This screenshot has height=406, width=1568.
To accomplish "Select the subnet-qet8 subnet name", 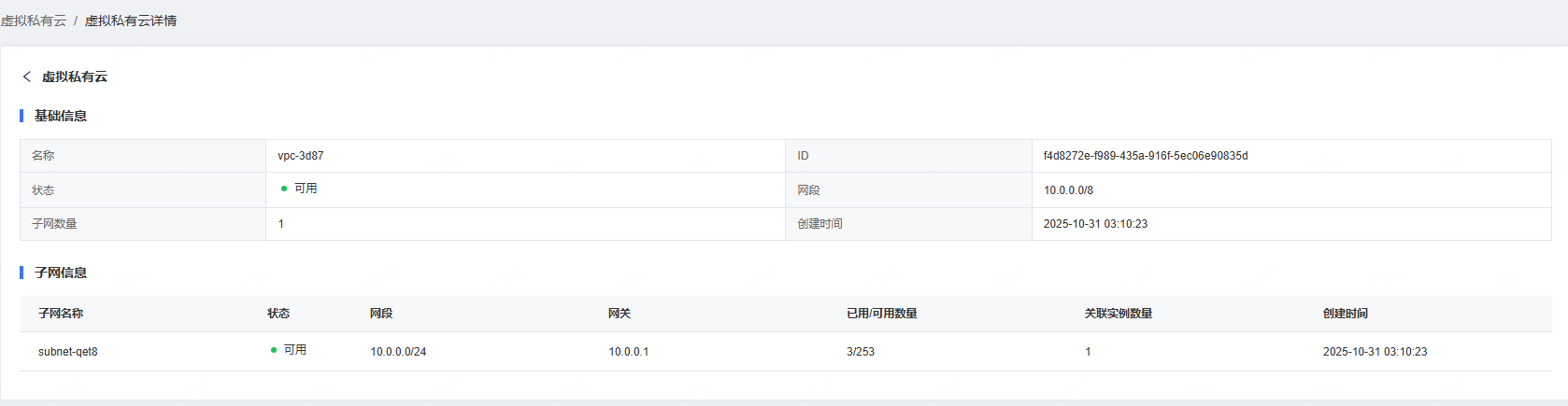I will tap(68, 352).
